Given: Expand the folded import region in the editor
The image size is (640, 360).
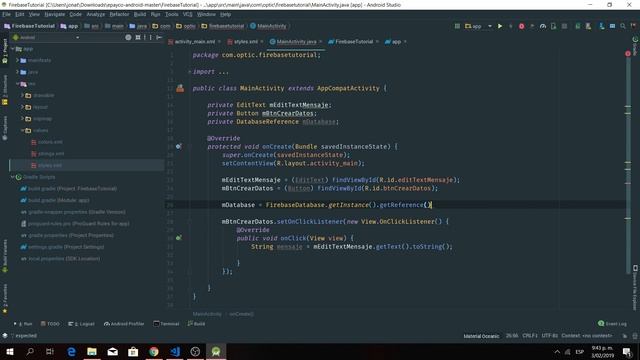Looking at the screenshot, I should point(189,72).
